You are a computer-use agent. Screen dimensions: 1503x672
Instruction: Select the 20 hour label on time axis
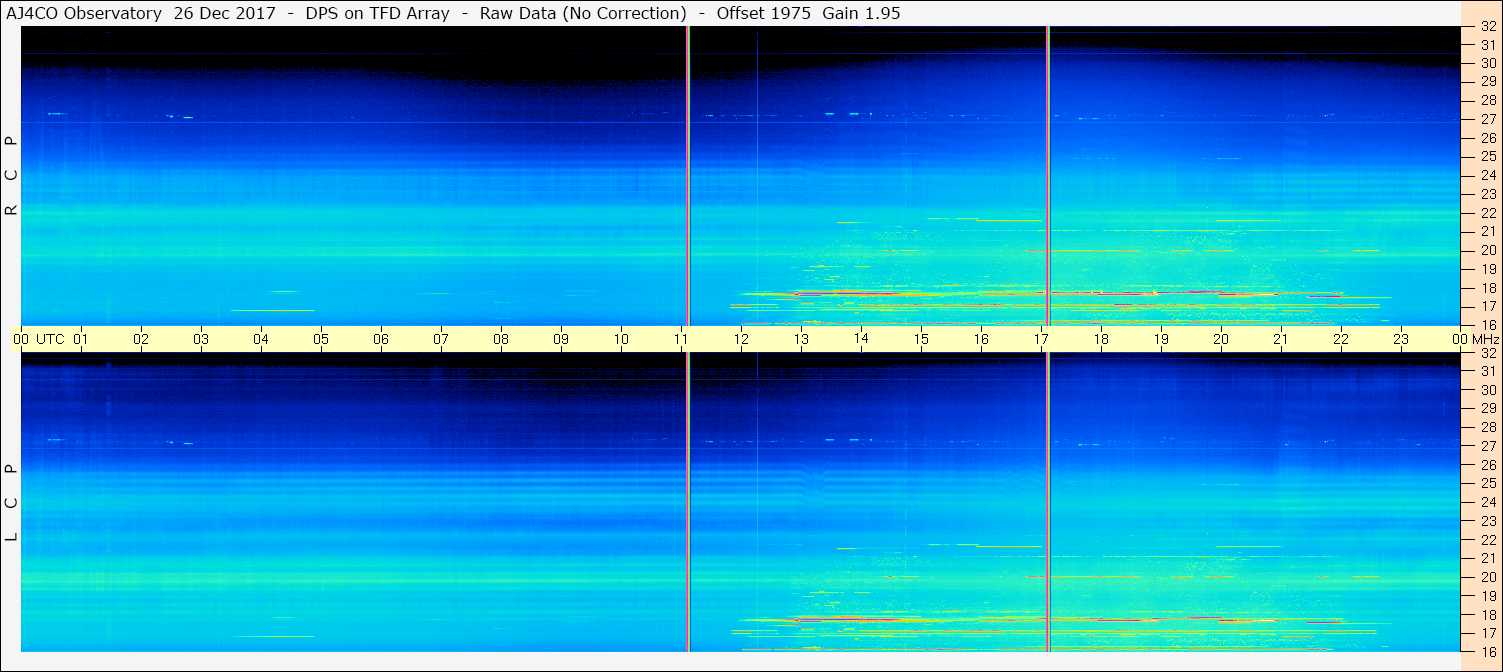pos(1221,339)
